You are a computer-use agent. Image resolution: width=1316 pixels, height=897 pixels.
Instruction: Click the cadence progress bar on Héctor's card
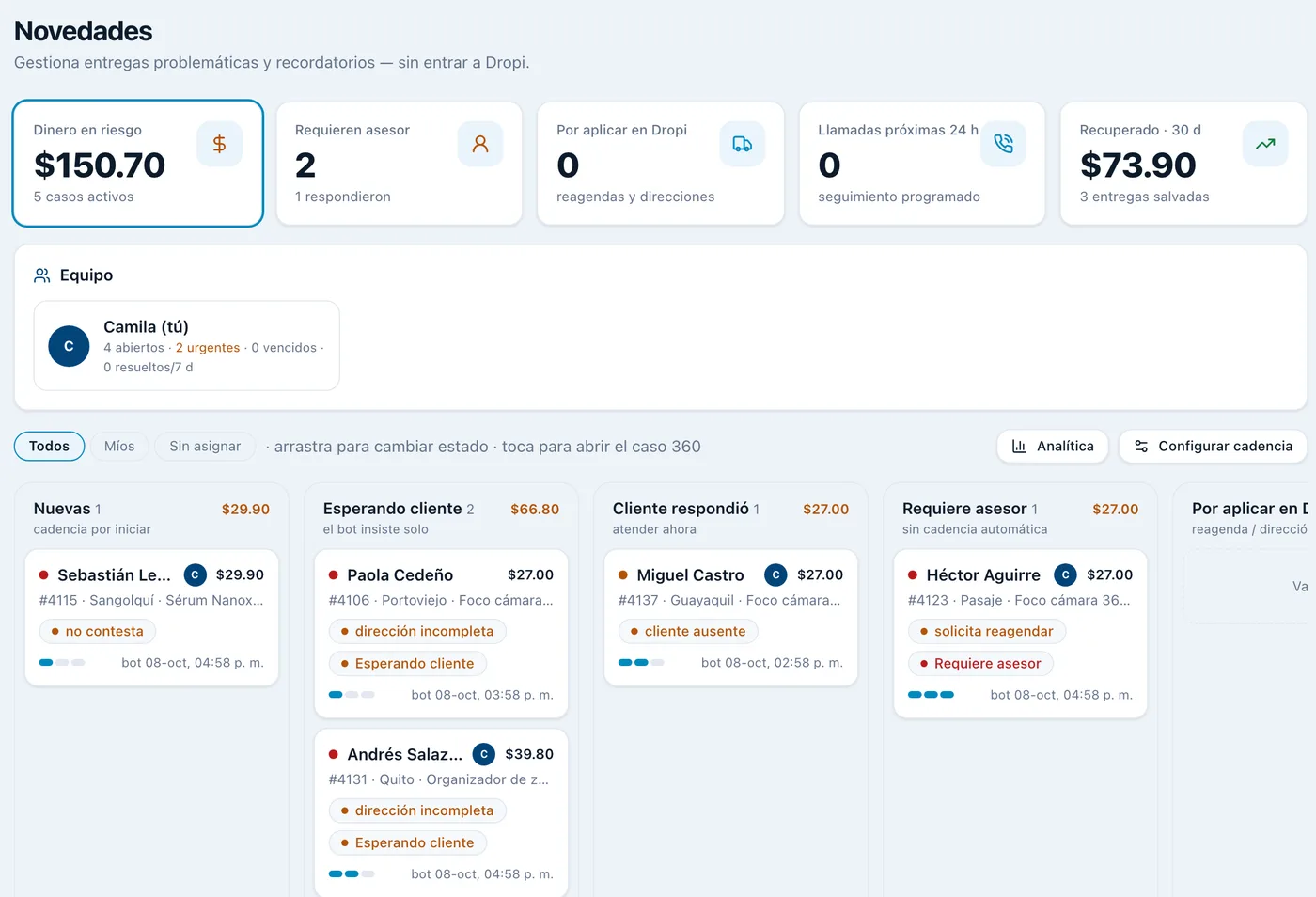[x=931, y=695]
